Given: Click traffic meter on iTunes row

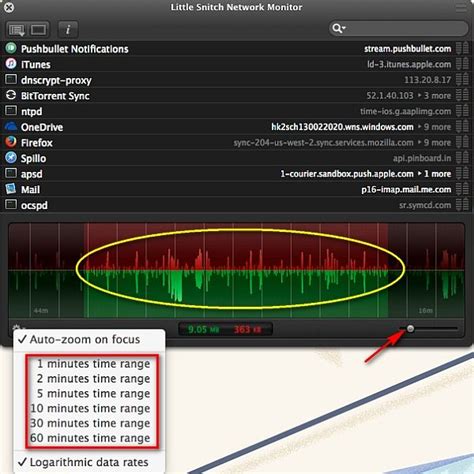Looking at the screenshot, I should [x=462, y=64].
